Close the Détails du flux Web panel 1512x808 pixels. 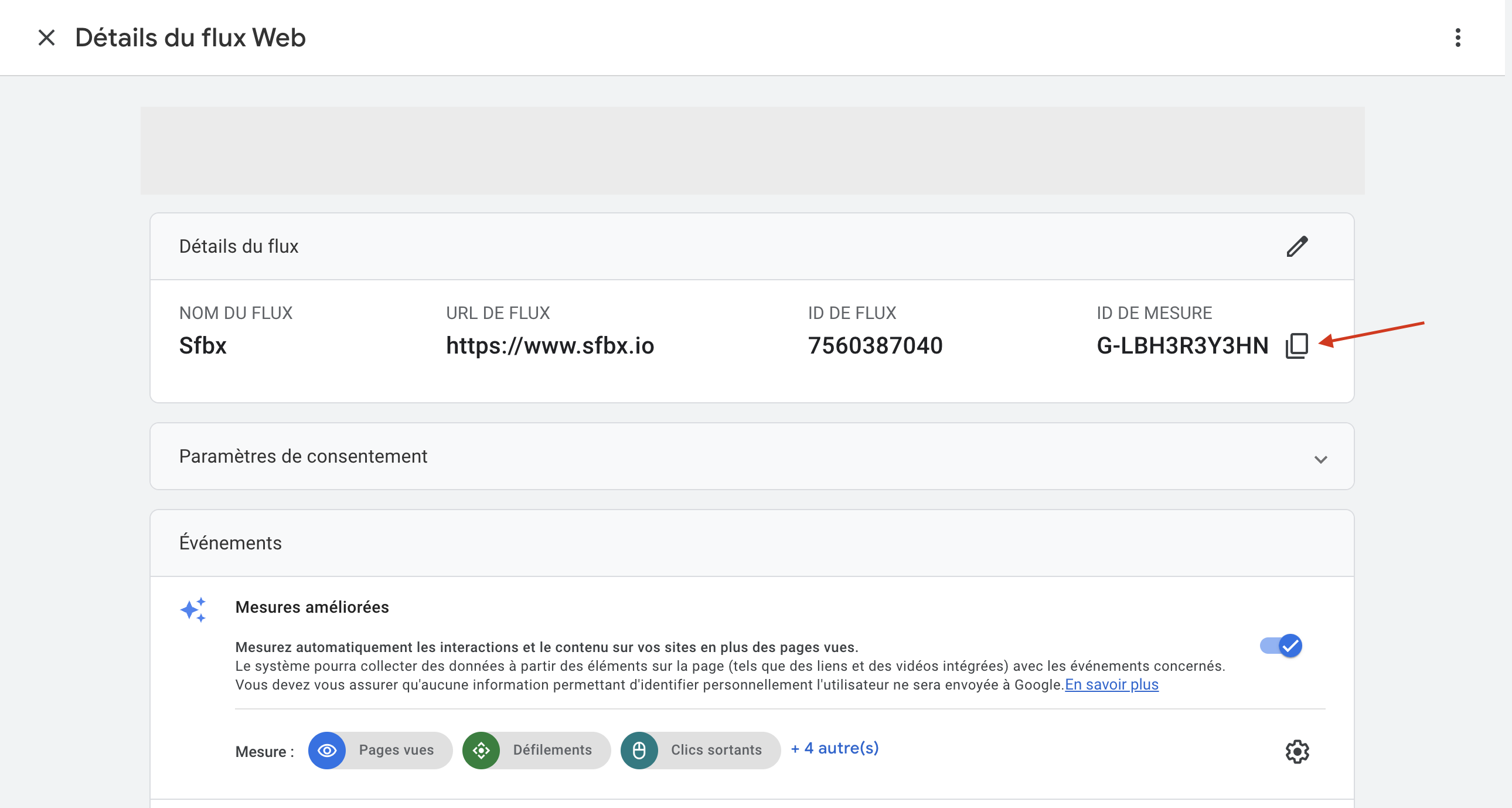(x=46, y=37)
